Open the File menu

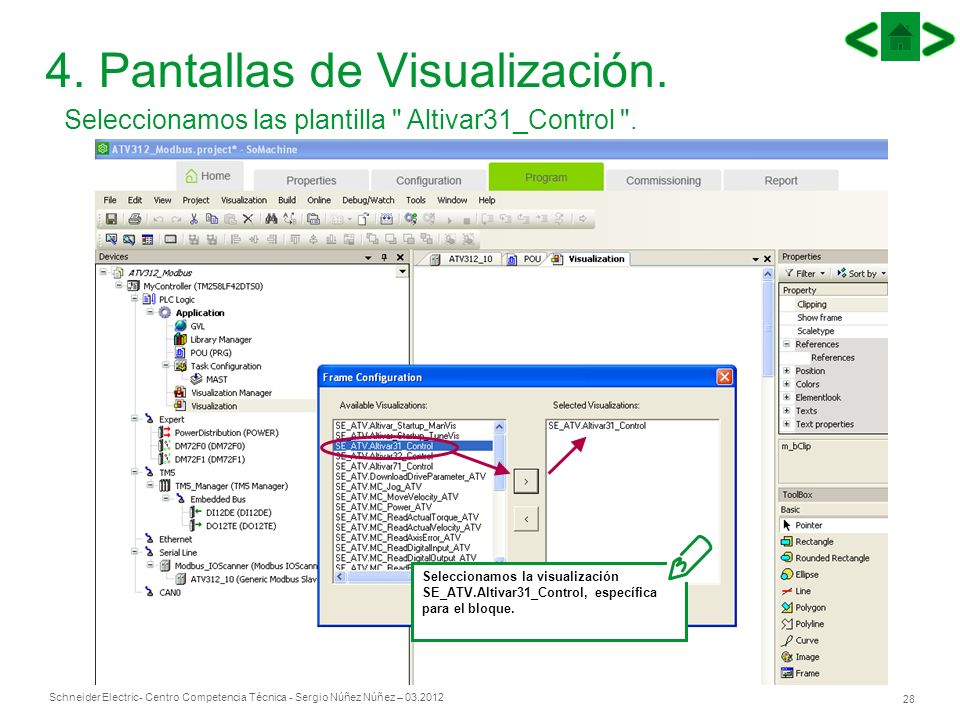pyautogui.click(x=110, y=200)
